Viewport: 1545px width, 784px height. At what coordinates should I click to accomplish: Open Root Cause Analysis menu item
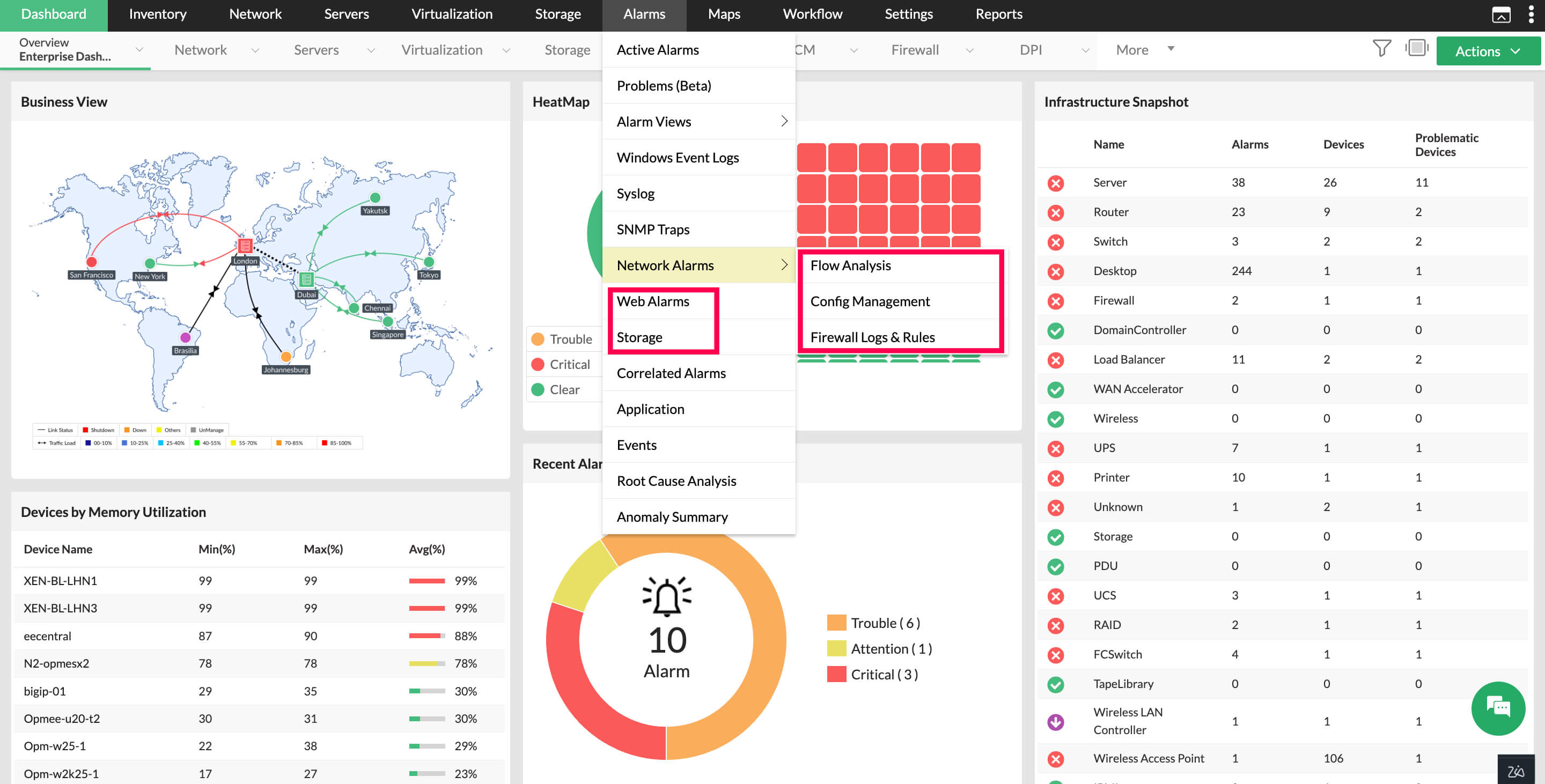pos(698,482)
